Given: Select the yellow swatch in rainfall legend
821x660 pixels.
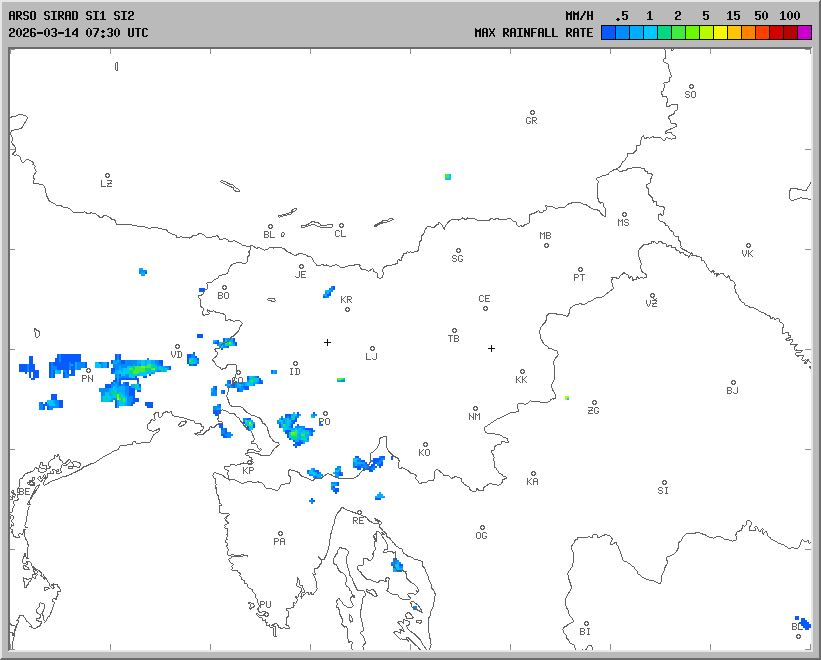Looking at the screenshot, I should coord(721,33).
